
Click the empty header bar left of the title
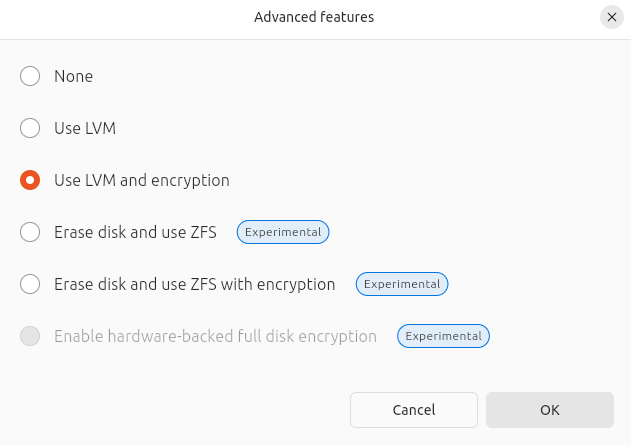120,17
